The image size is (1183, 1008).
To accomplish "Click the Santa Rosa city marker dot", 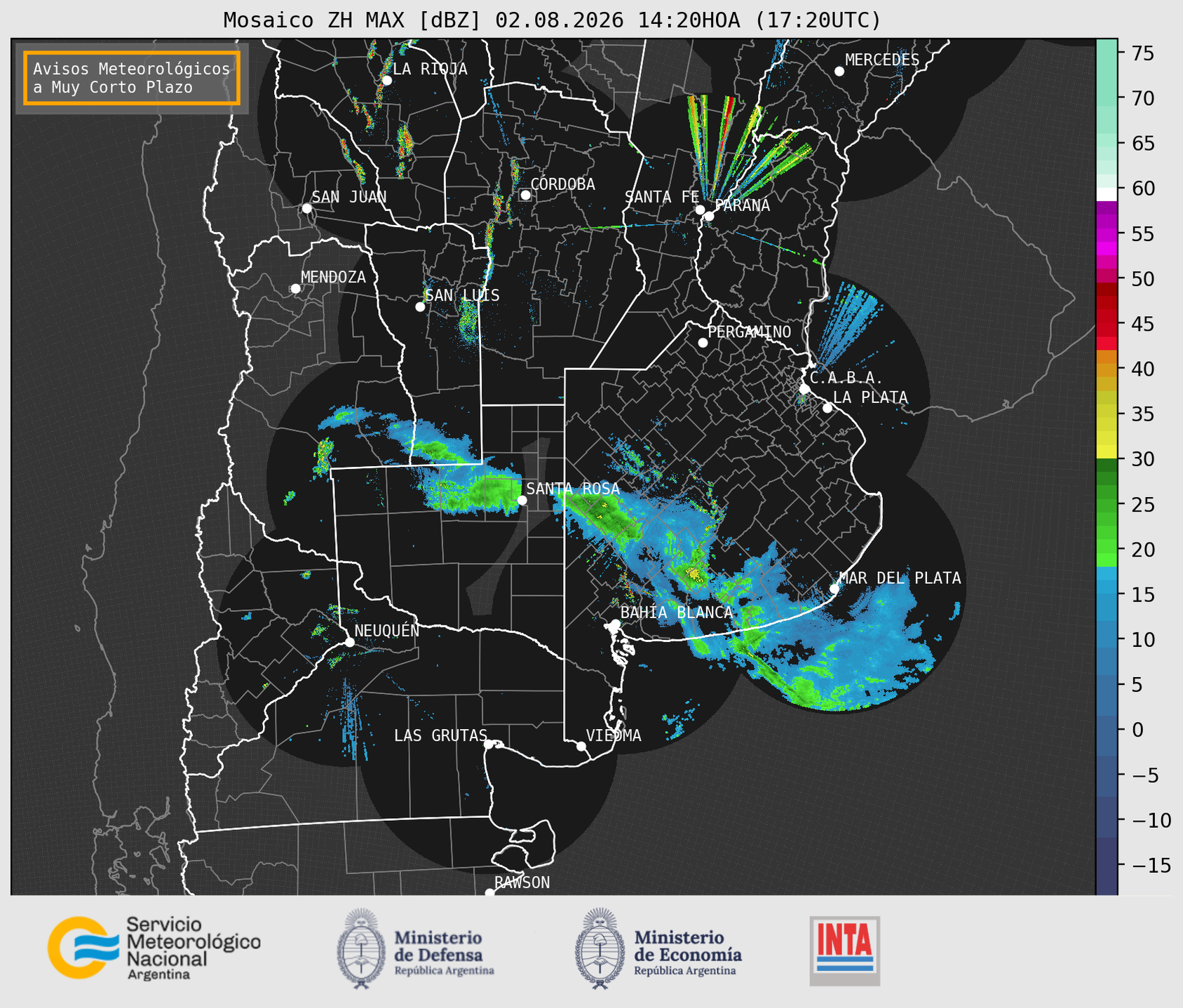I will pyautogui.click(x=522, y=500).
